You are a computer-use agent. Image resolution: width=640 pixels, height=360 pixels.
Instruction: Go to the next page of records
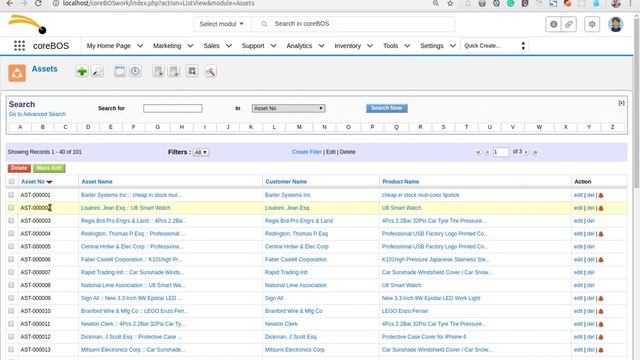pyautogui.click(x=527, y=152)
